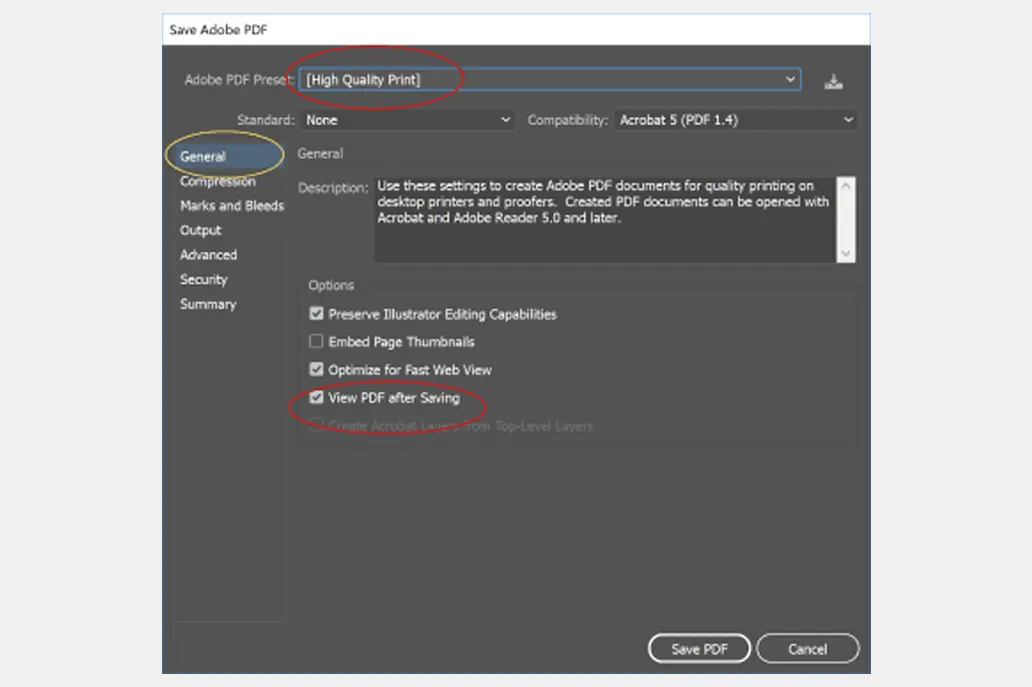
Task: Enable Embed Page Thumbnails checkbox
Action: pos(317,342)
